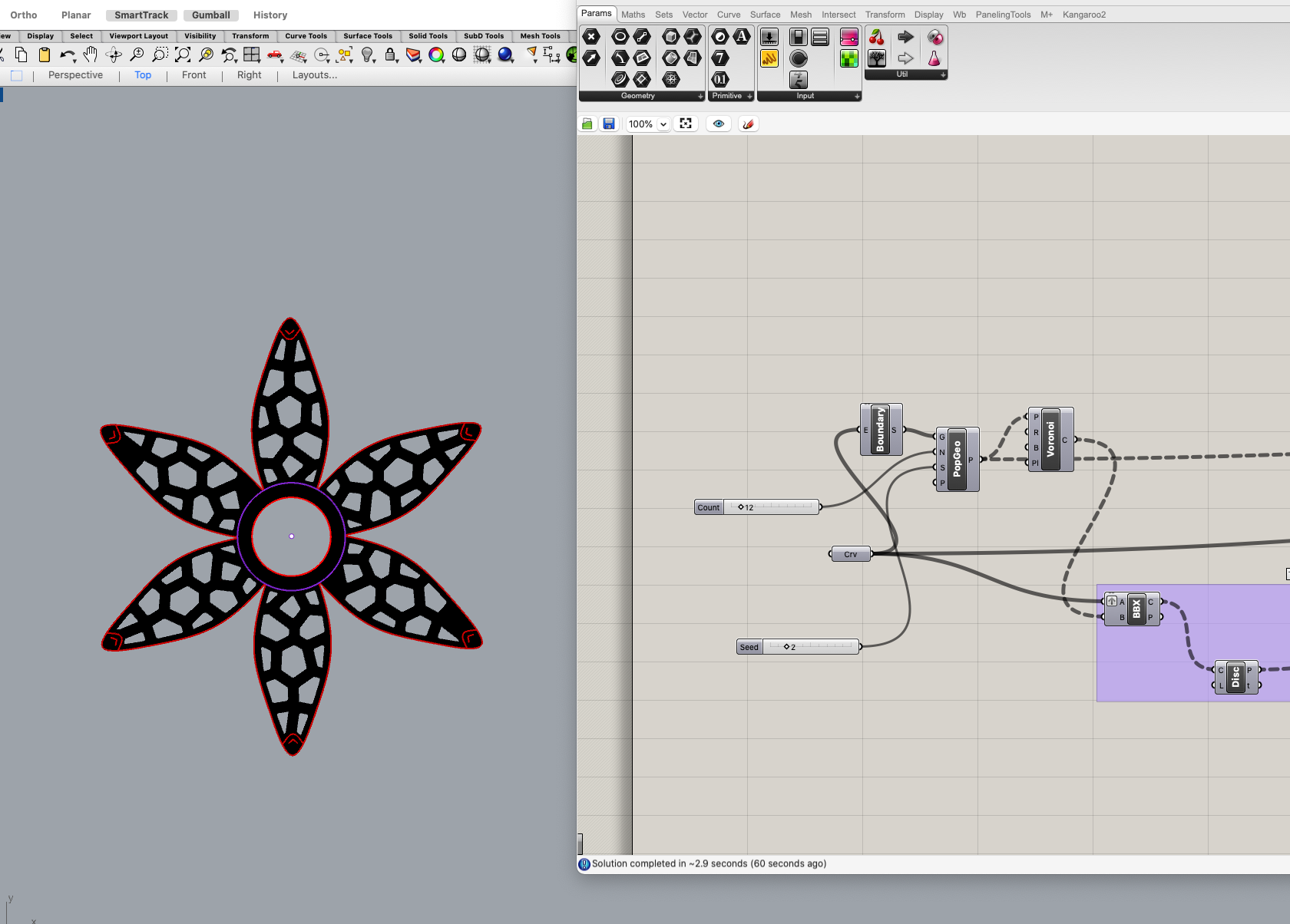1290x924 pixels.
Task: Toggle the Boolean Toggle input component icon
Action: [799, 36]
